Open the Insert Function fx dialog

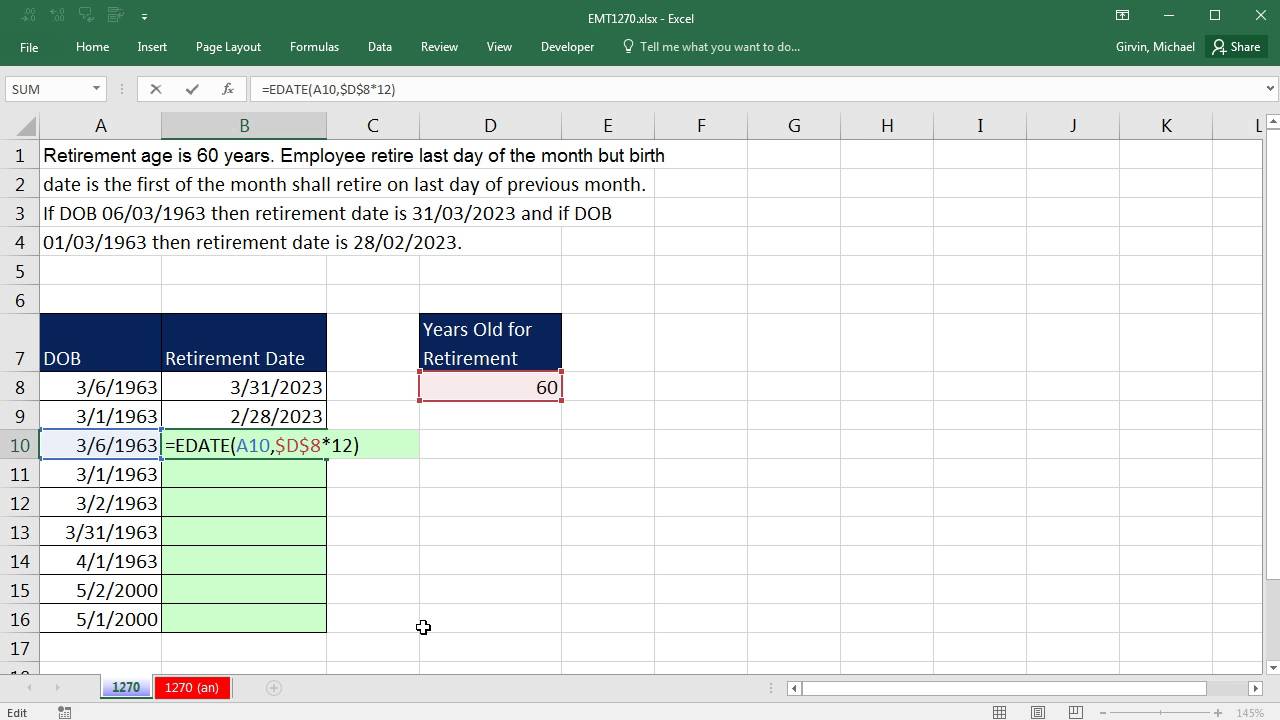point(228,89)
